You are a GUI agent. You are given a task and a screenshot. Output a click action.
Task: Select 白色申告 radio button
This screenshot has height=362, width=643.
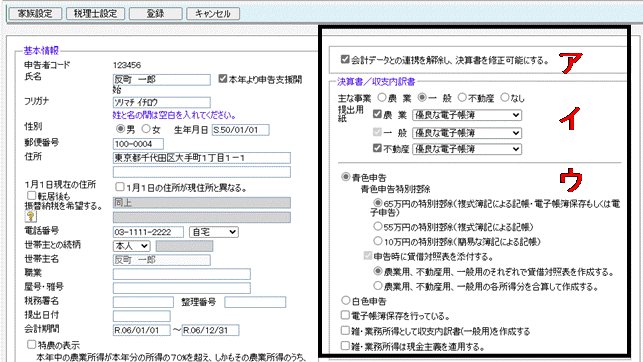[346, 301]
